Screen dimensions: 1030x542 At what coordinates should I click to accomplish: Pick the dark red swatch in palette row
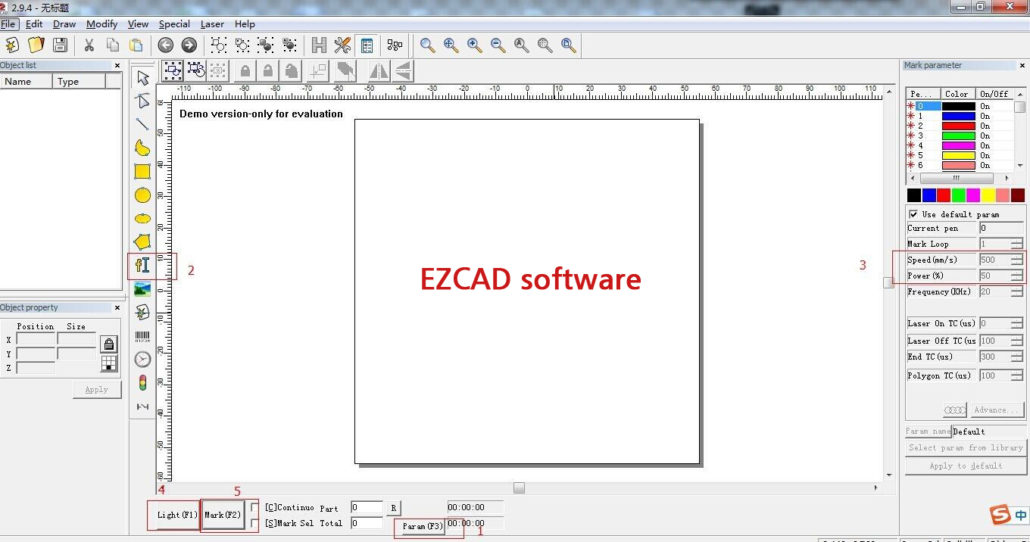(1018, 195)
